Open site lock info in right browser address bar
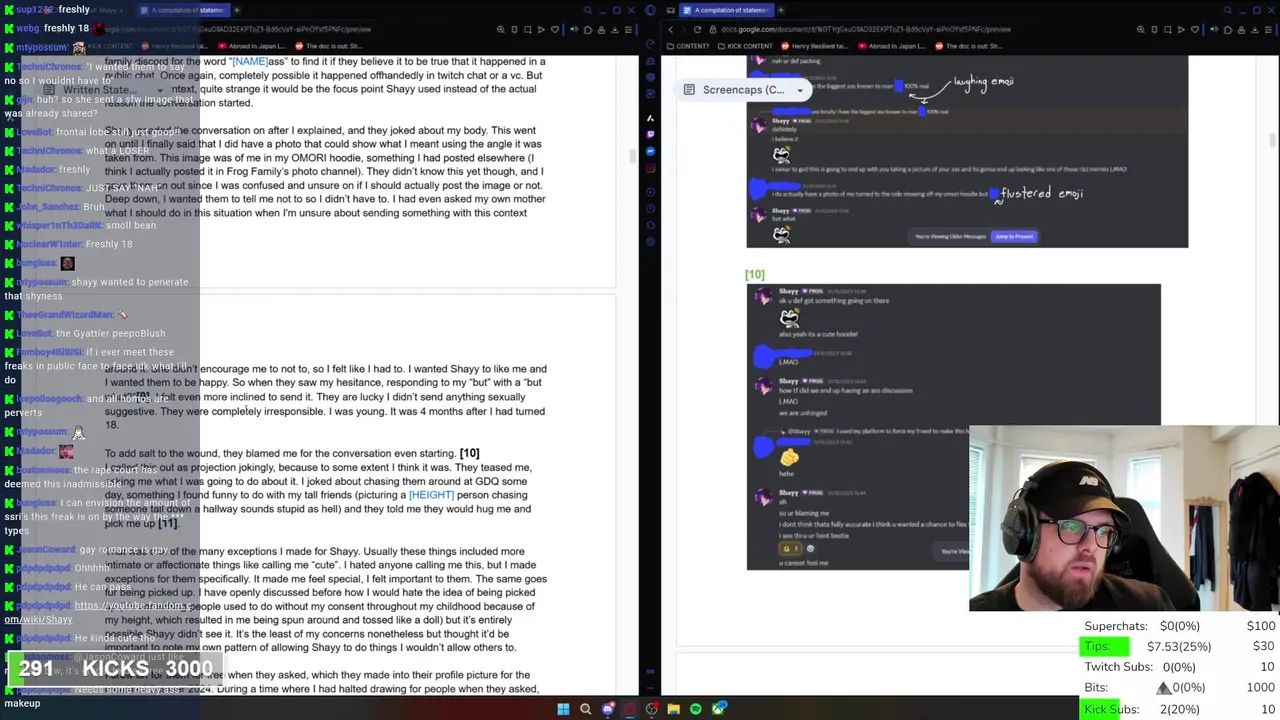The height and width of the screenshot is (720, 1280). pos(712,29)
